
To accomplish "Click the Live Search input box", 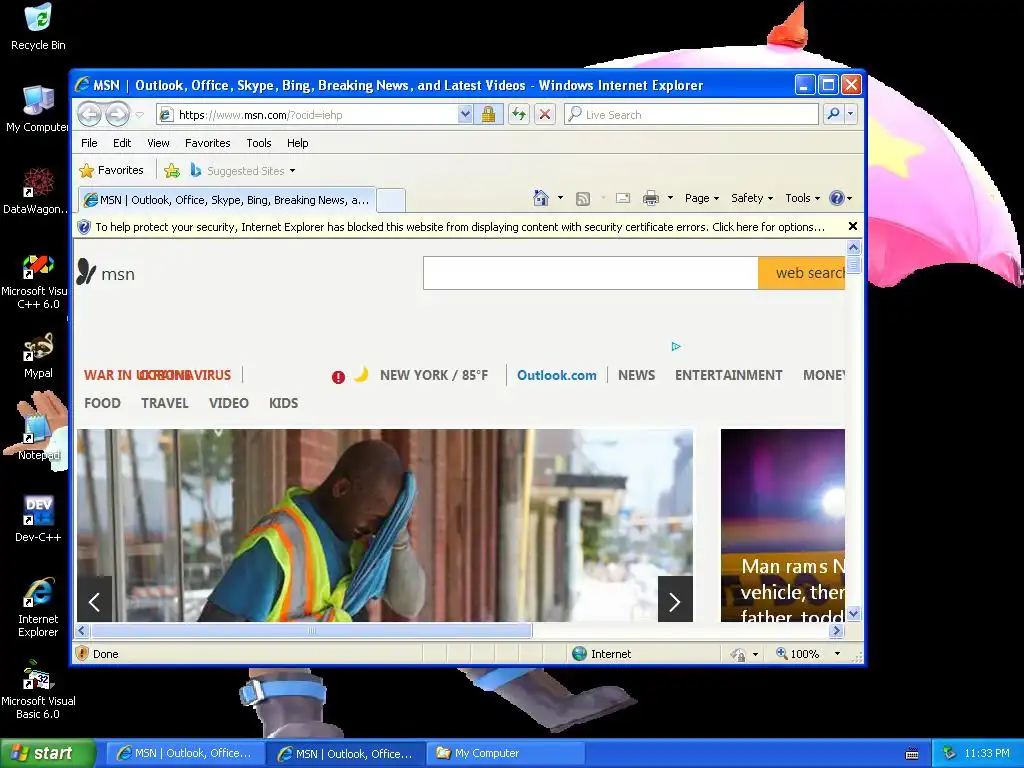I will point(691,114).
